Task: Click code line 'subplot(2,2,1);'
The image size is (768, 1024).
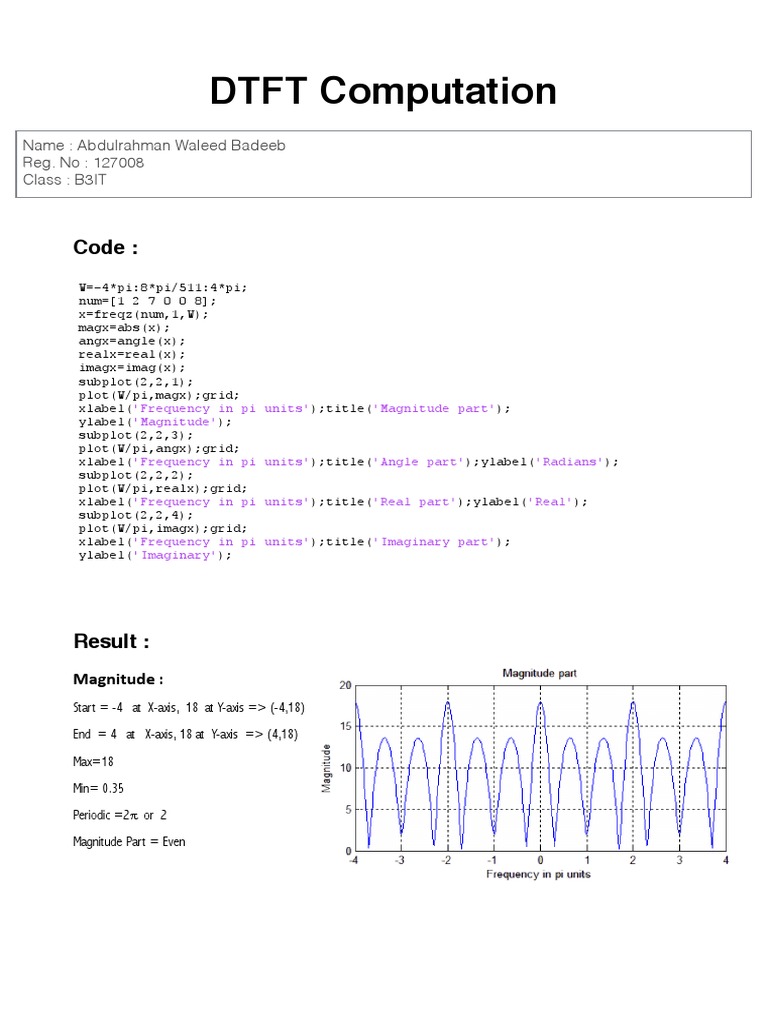Action: (135, 382)
